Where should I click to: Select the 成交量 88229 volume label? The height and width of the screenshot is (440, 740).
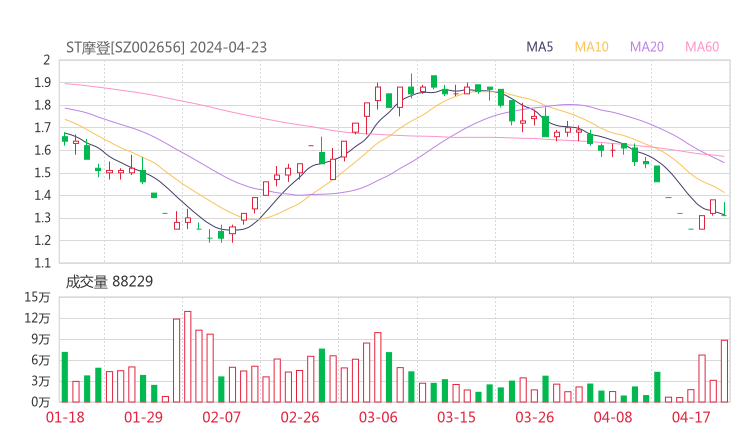click(x=109, y=282)
